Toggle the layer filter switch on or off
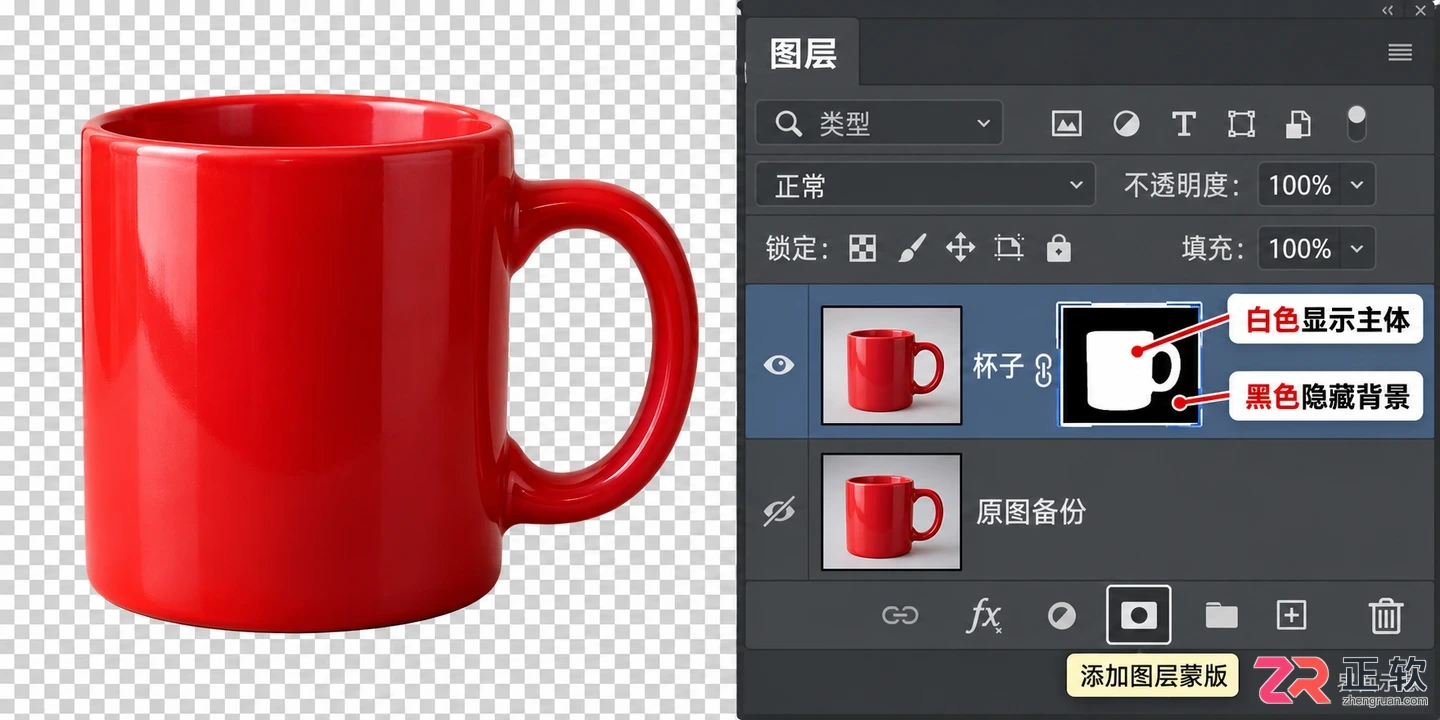1440x720 pixels. 1356,123
